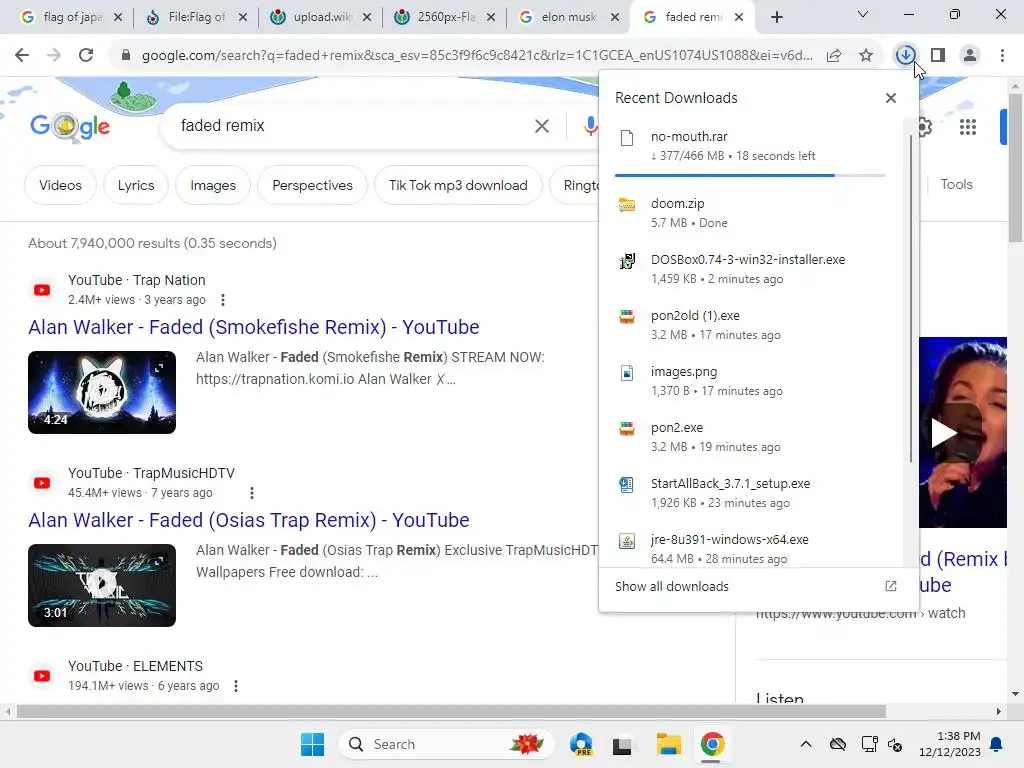
Task: Show hidden system tray icons
Action: click(806, 744)
